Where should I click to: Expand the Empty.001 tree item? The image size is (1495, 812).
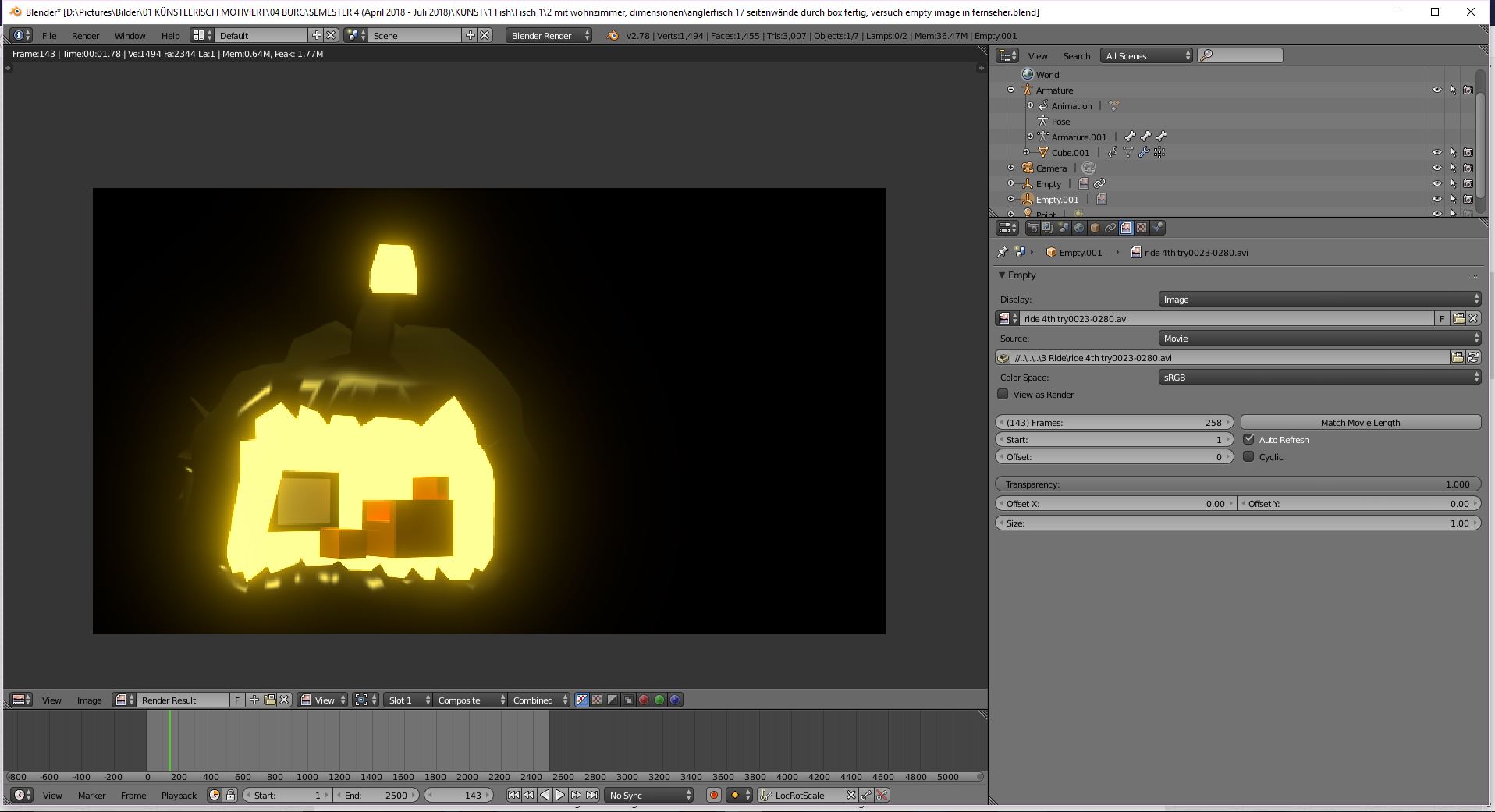coord(1011,199)
